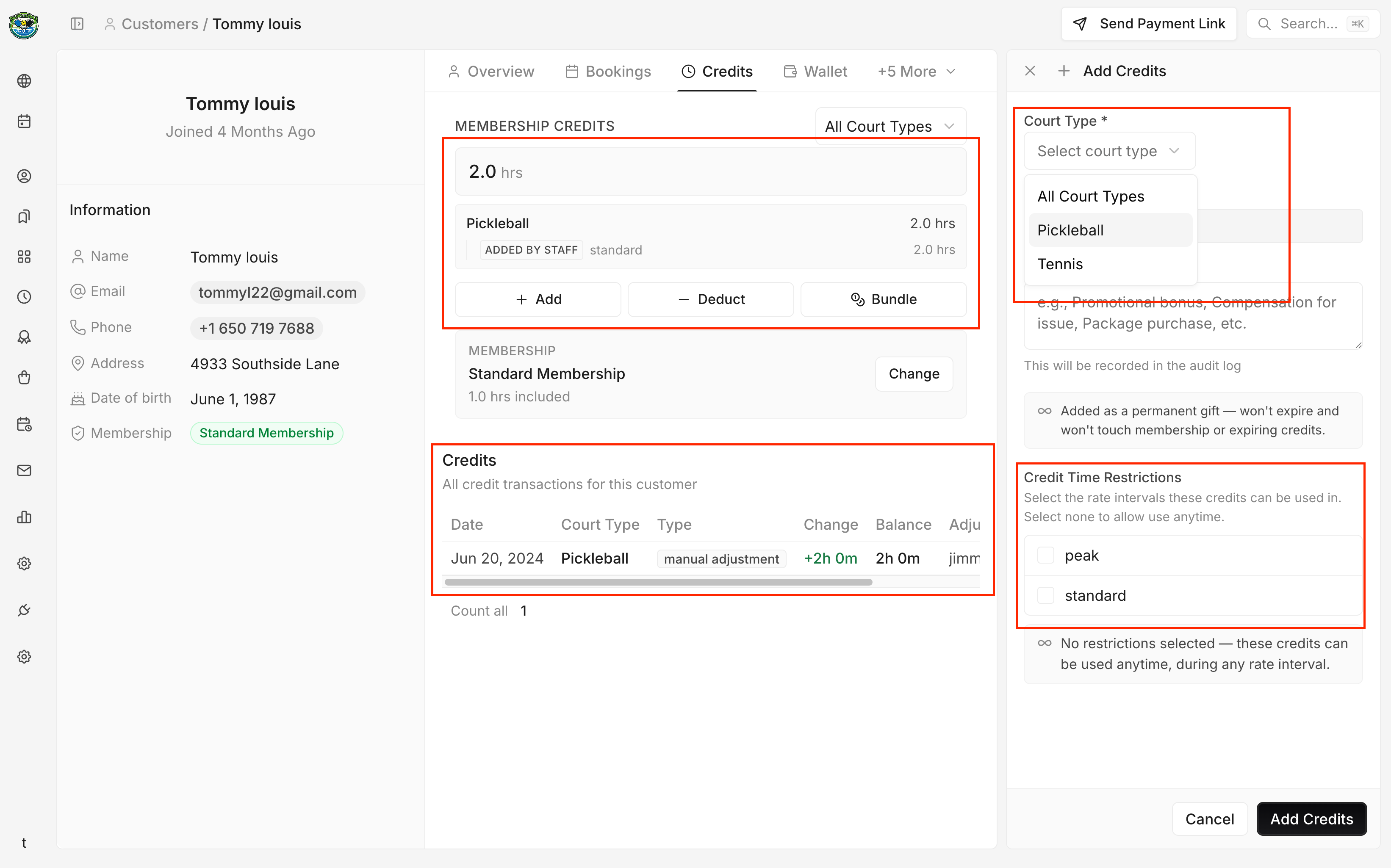This screenshot has height=868, width=1391.
Task: Focus the Search field in top bar
Action: (x=1312, y=24)
